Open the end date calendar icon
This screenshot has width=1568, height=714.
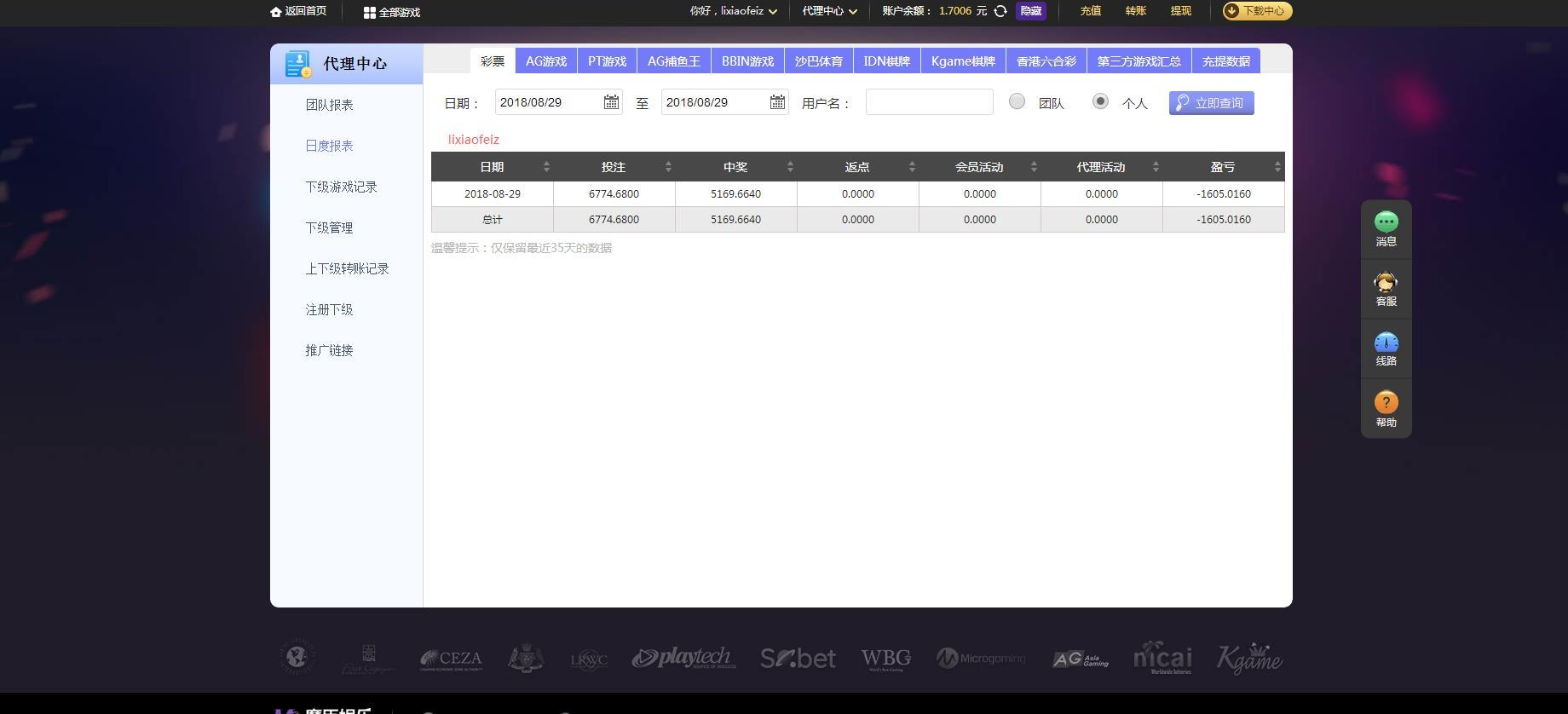pyautogui.click(x=777, y=102)
